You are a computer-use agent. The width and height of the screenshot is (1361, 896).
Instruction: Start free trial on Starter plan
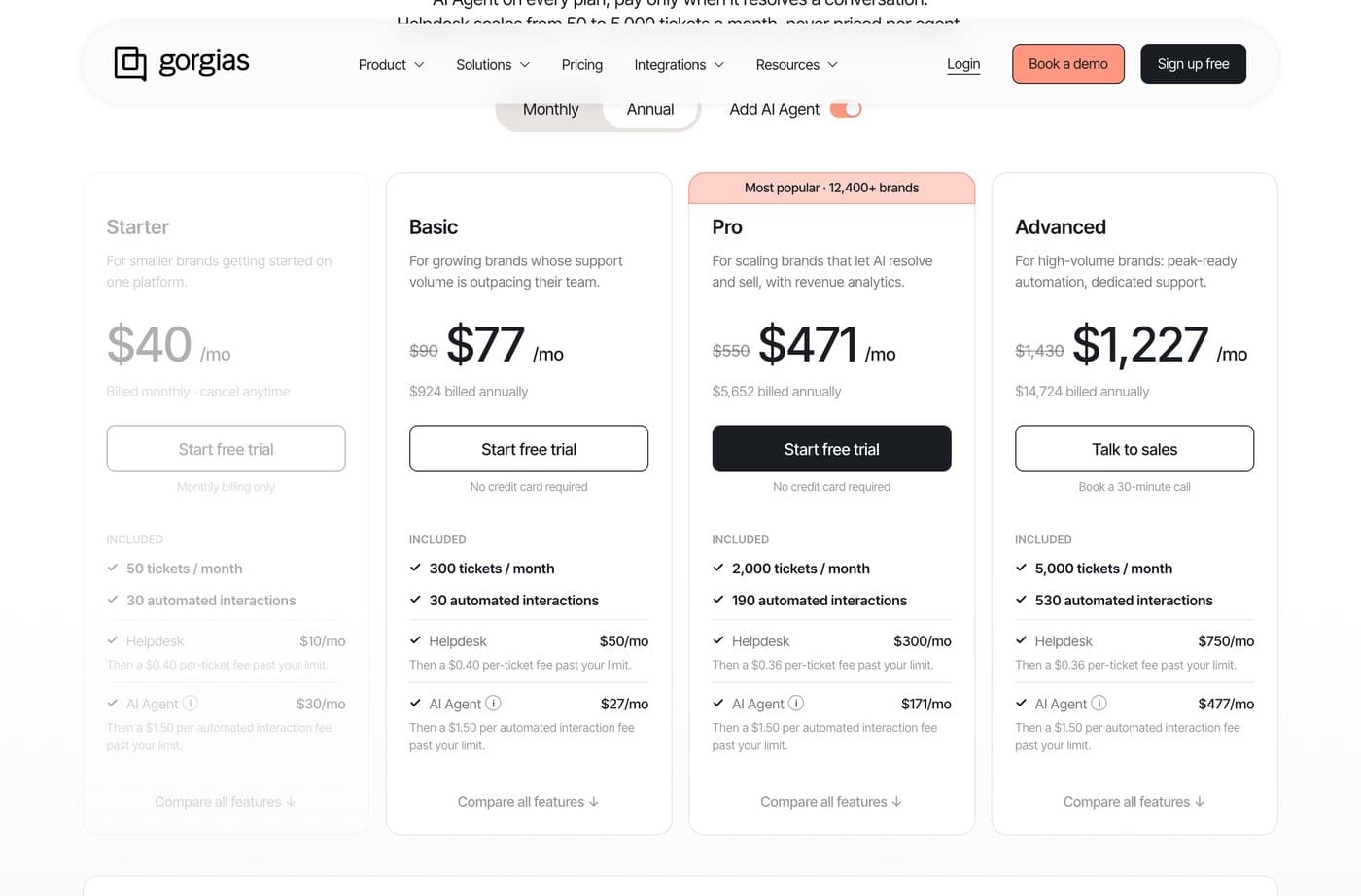[x=226, y=449]
